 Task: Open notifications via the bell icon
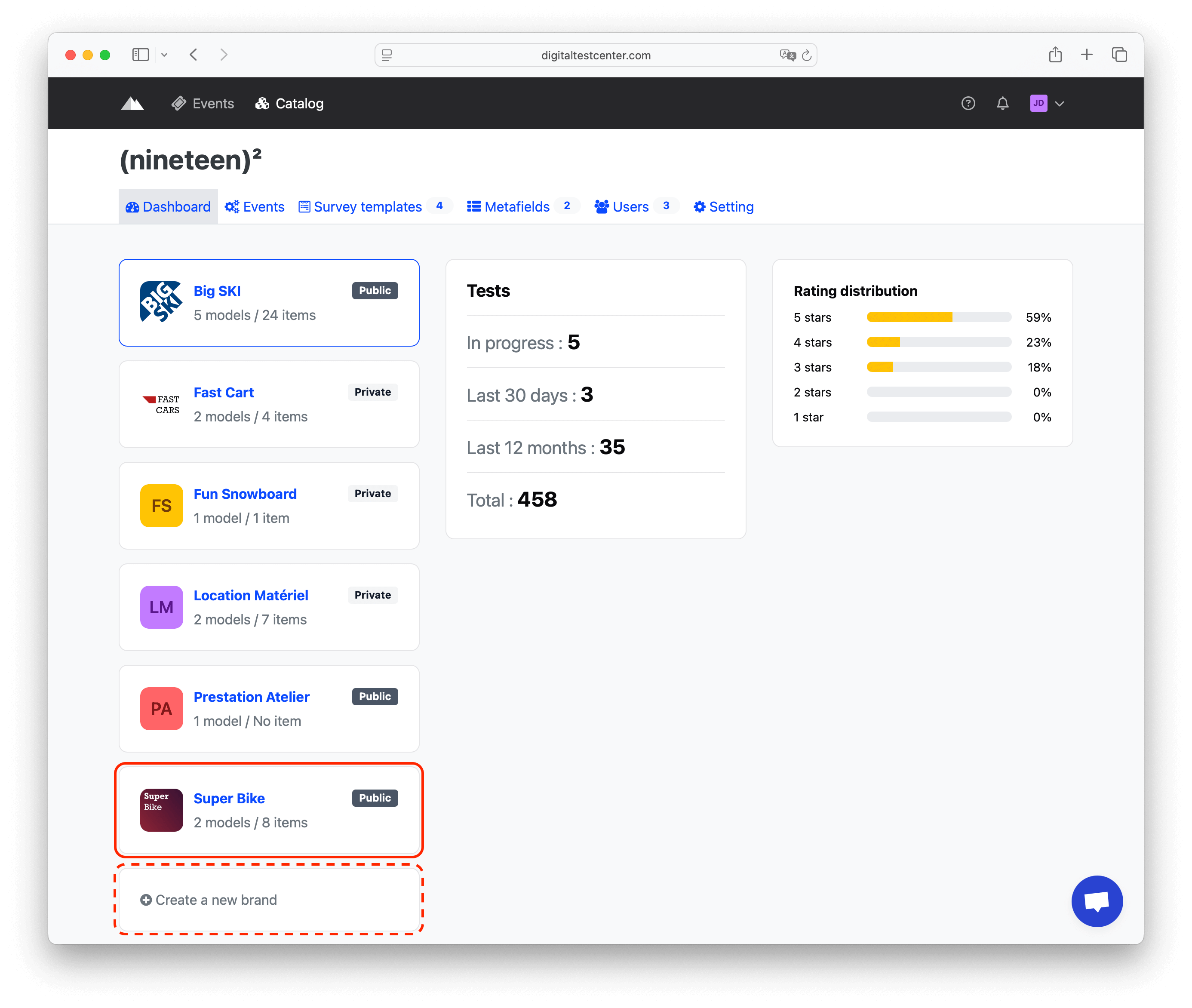click(x=1002, y=104)
